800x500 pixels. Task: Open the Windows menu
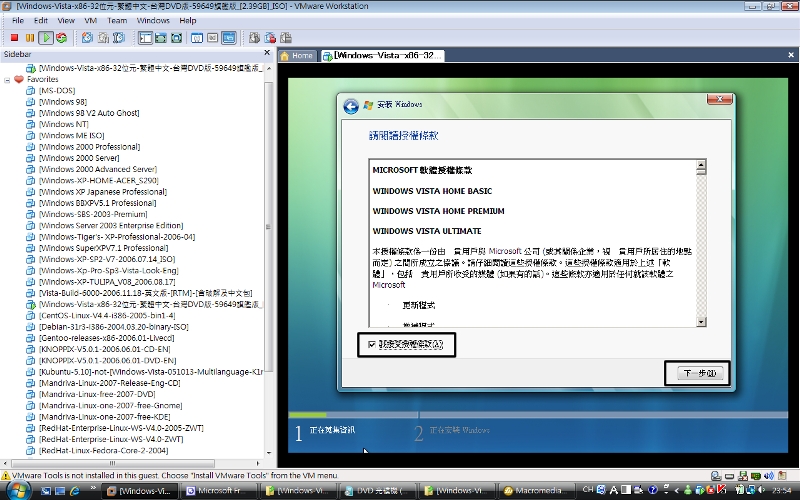(x=153, y=20)
